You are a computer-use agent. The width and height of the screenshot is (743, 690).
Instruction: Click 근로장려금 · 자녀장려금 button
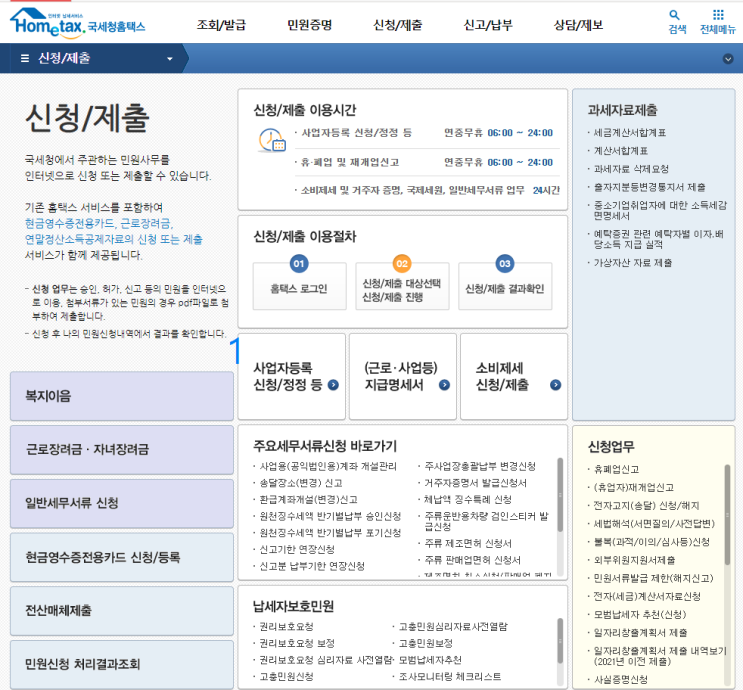click(122, 450)
